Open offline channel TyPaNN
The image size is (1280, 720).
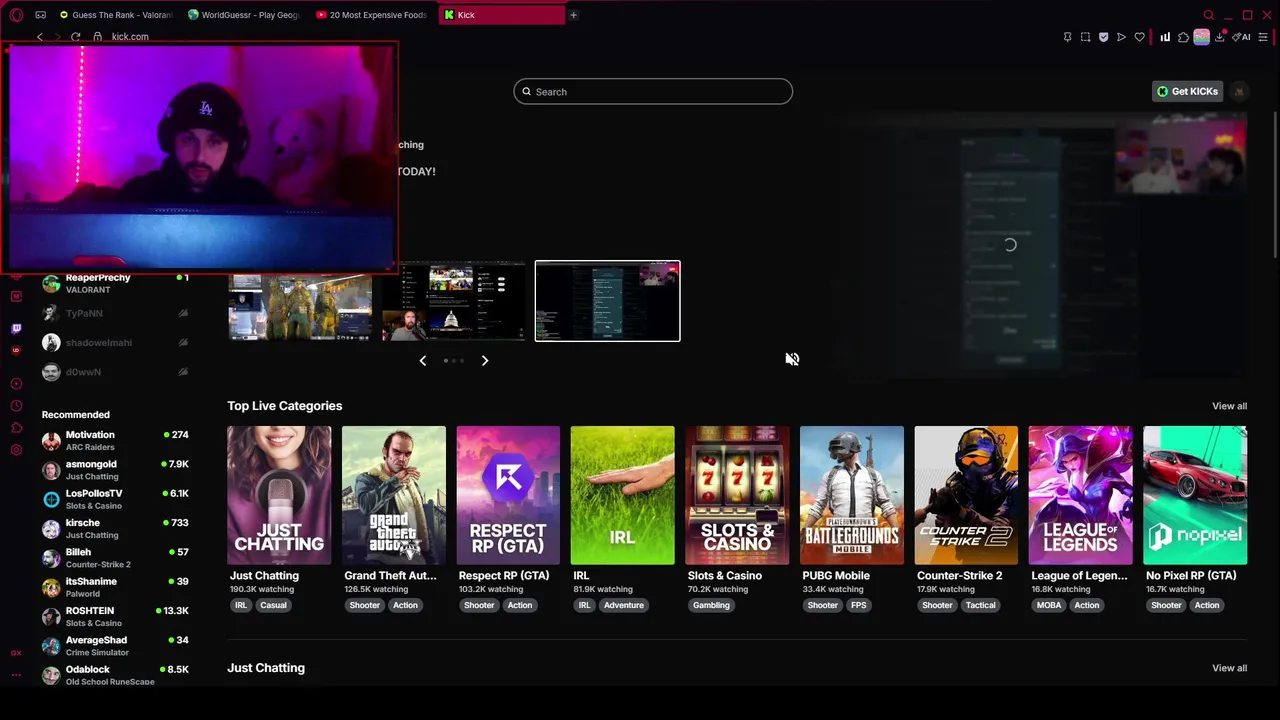pos(115,313)
